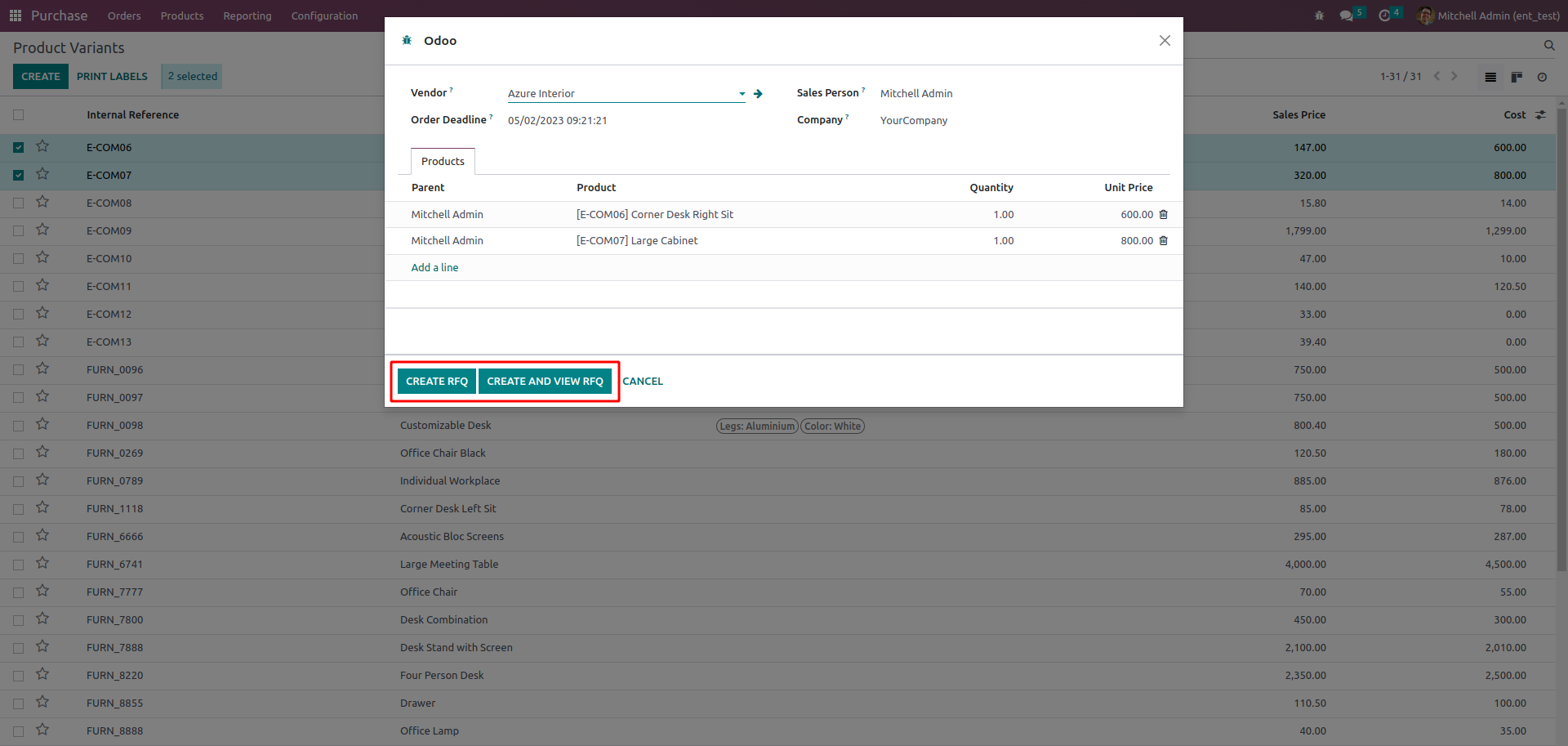Switch to kanban view icon
The image size is (1568, 746).
click(x=1517, y=77)
